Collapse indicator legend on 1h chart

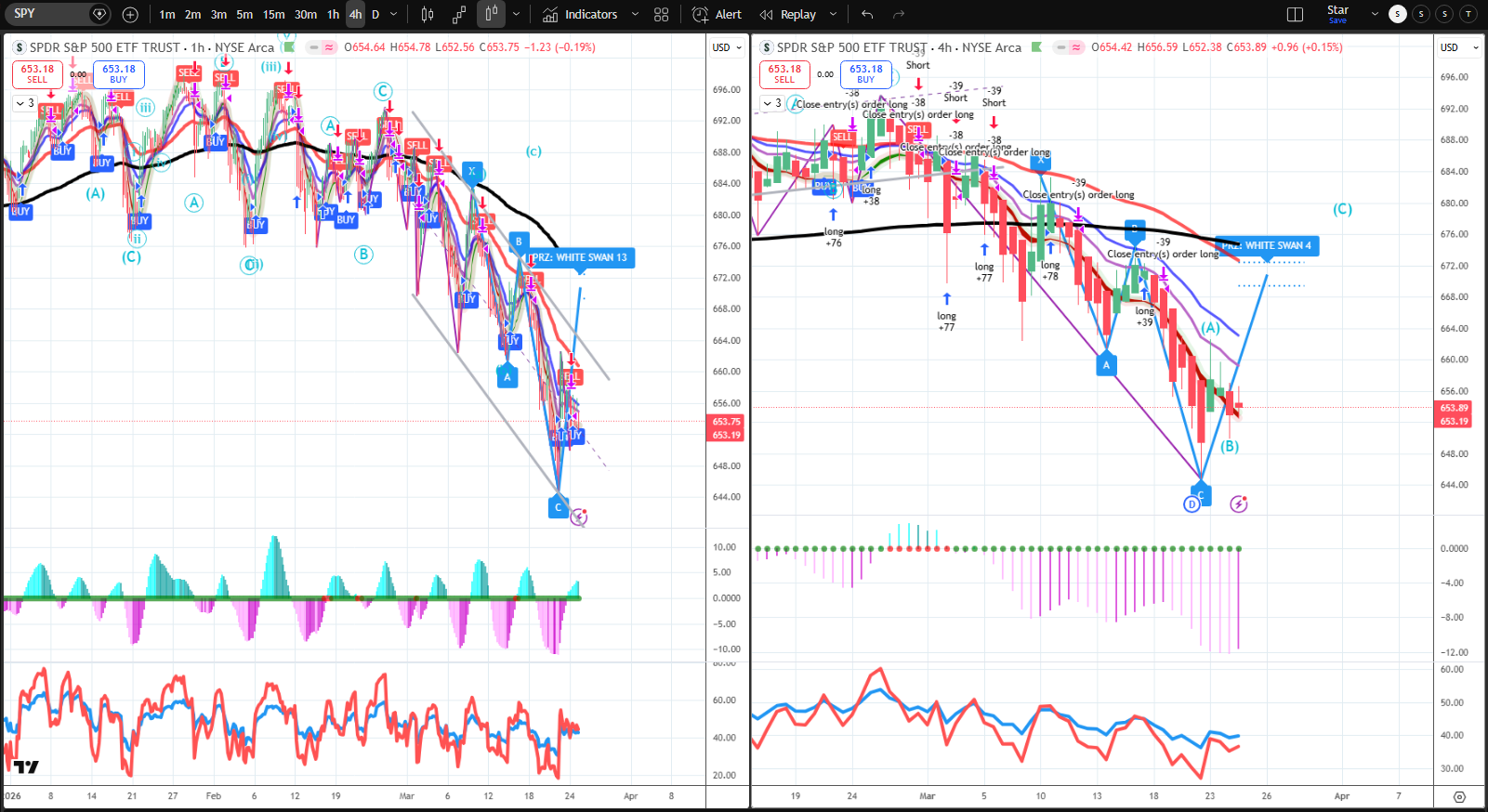coord(24,103)
